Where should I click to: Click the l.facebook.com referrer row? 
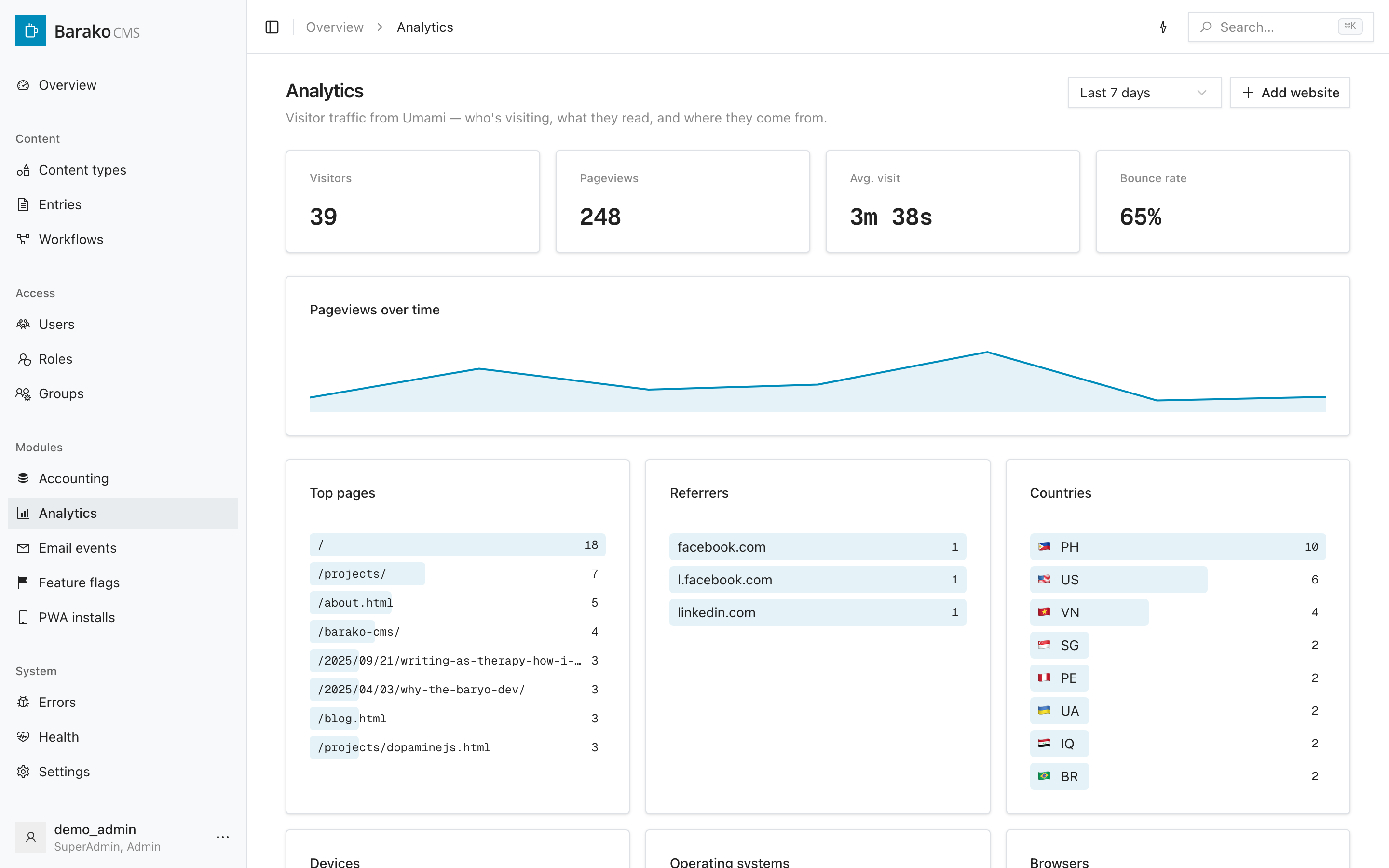coord(817,580)
